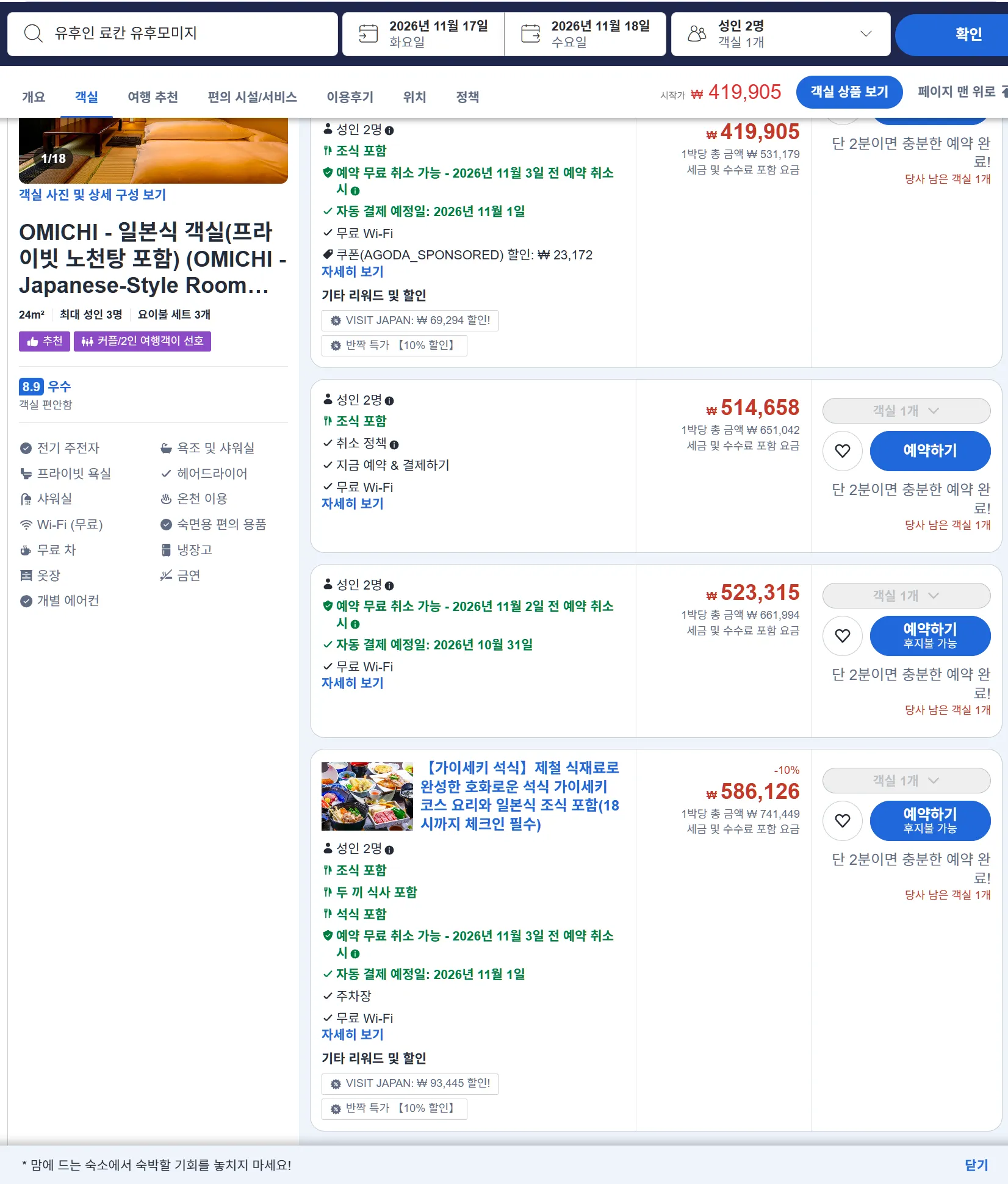This screenshot has width=1008, height=1184.
Task: Open the 성인 2명 객실 1개 guest dropdown
Action: pos(780,34)
